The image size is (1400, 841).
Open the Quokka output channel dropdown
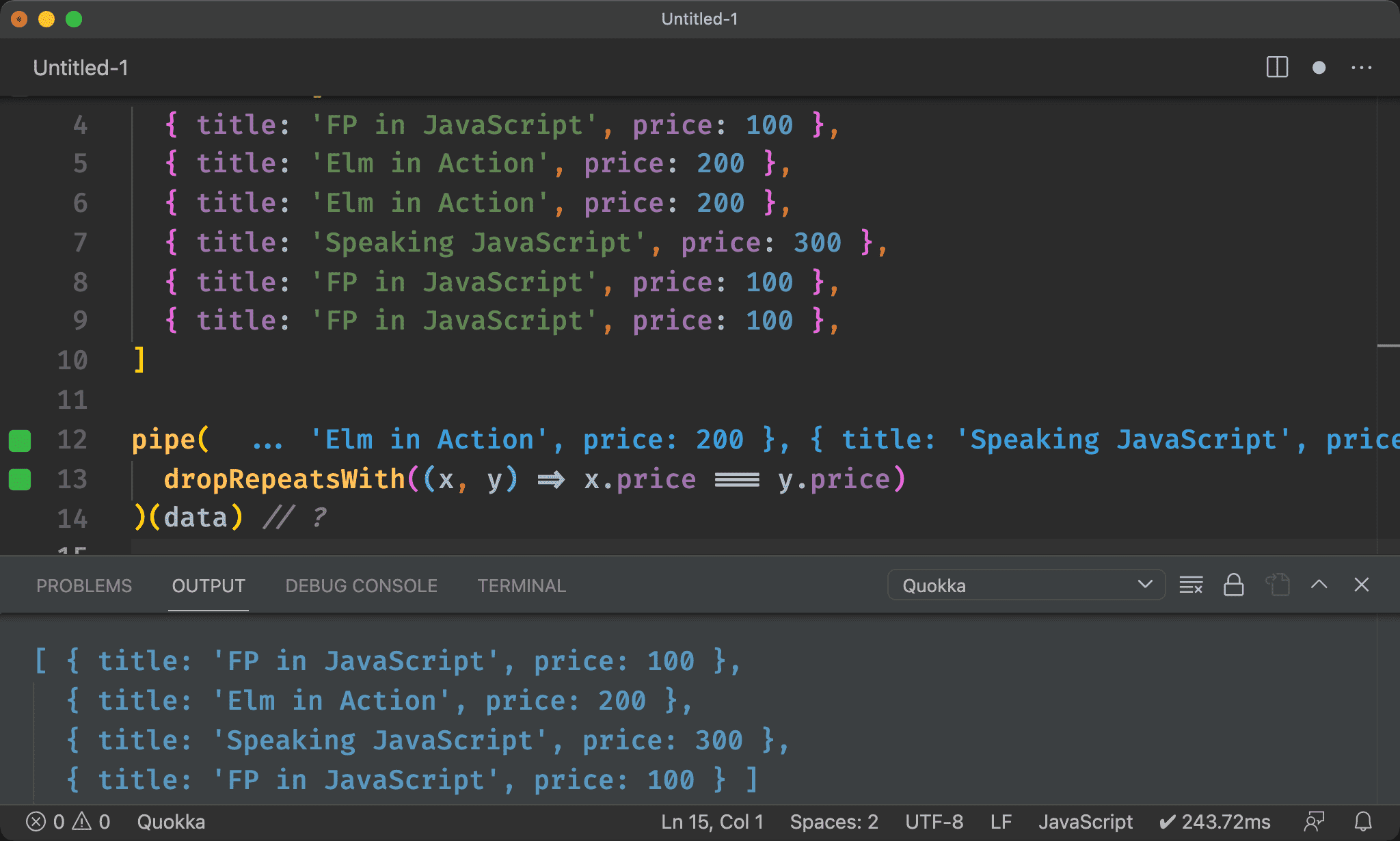[x=1026, y=585]
